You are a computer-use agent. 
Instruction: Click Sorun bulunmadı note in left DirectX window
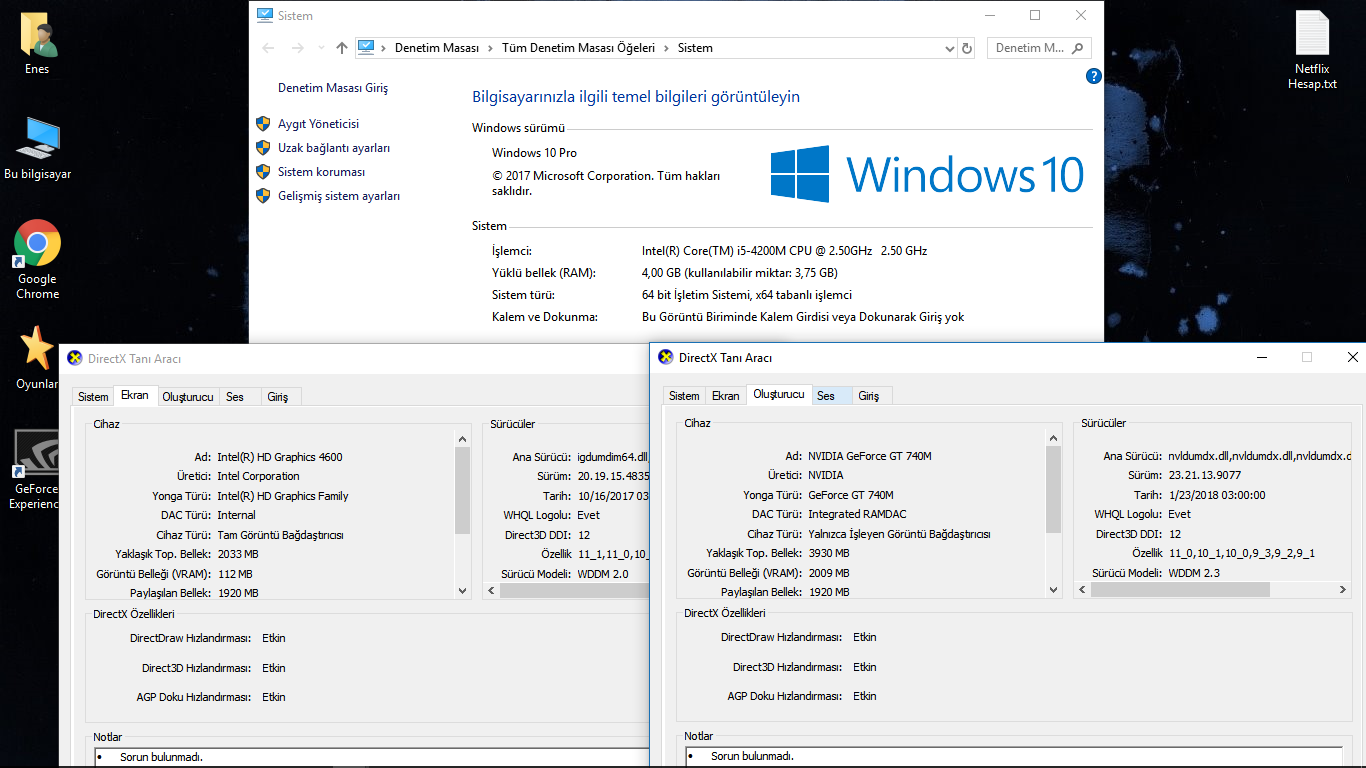161,757
